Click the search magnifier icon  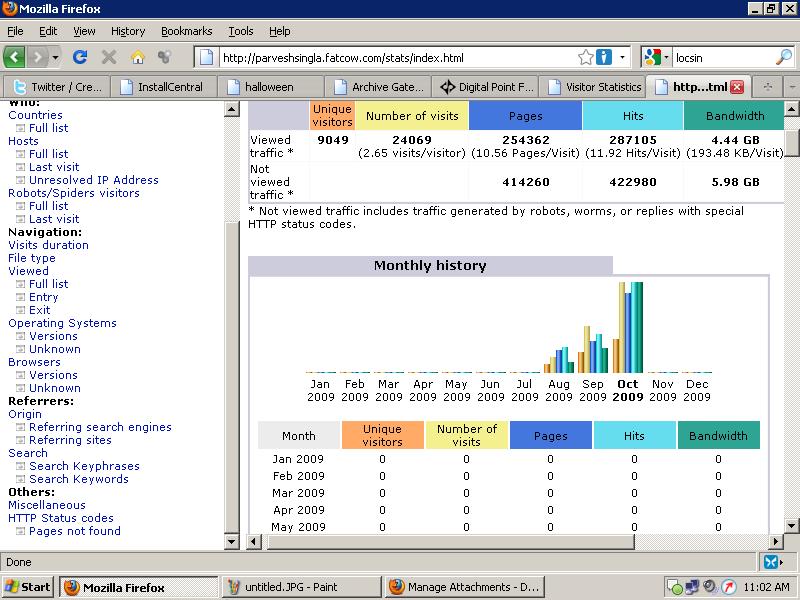pos(783,57)
